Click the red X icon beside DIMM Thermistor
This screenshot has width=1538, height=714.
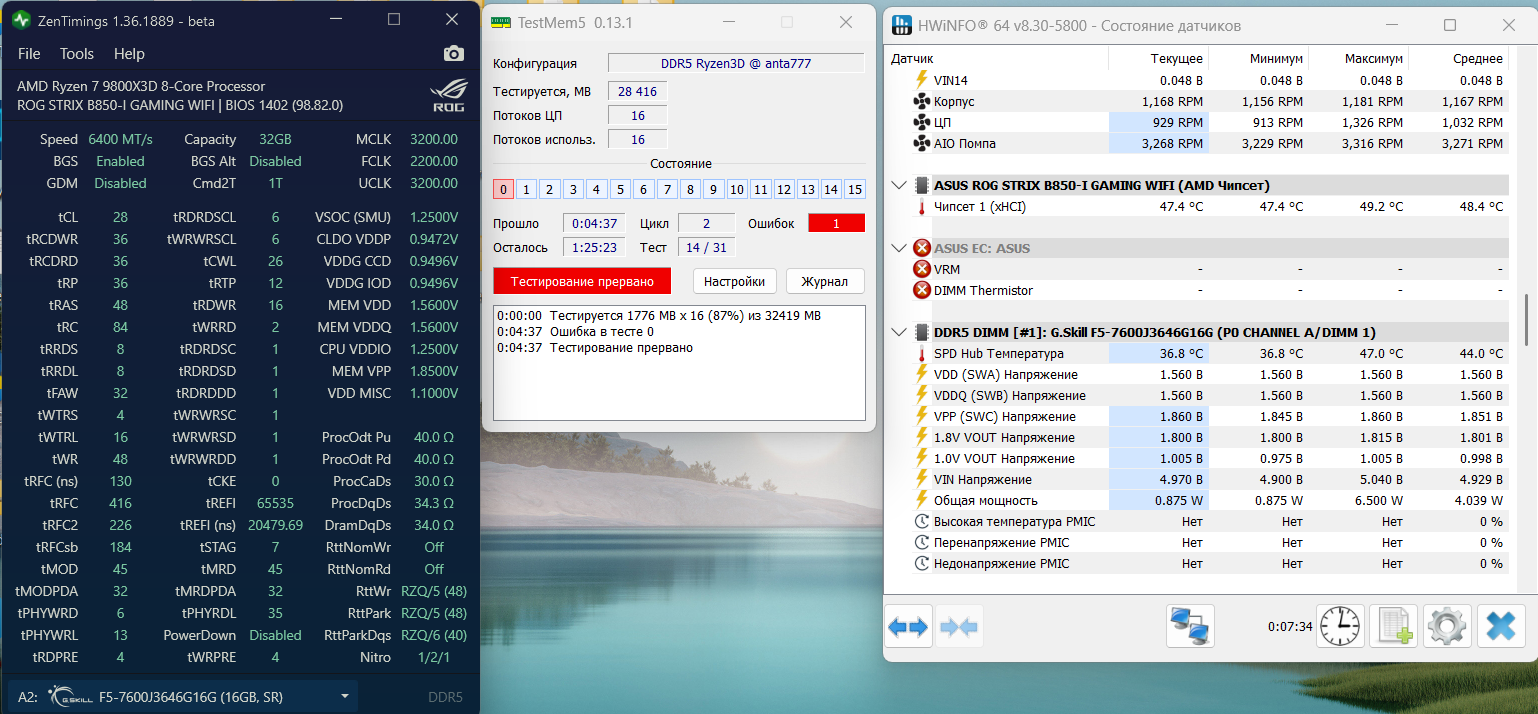point(922,290)
